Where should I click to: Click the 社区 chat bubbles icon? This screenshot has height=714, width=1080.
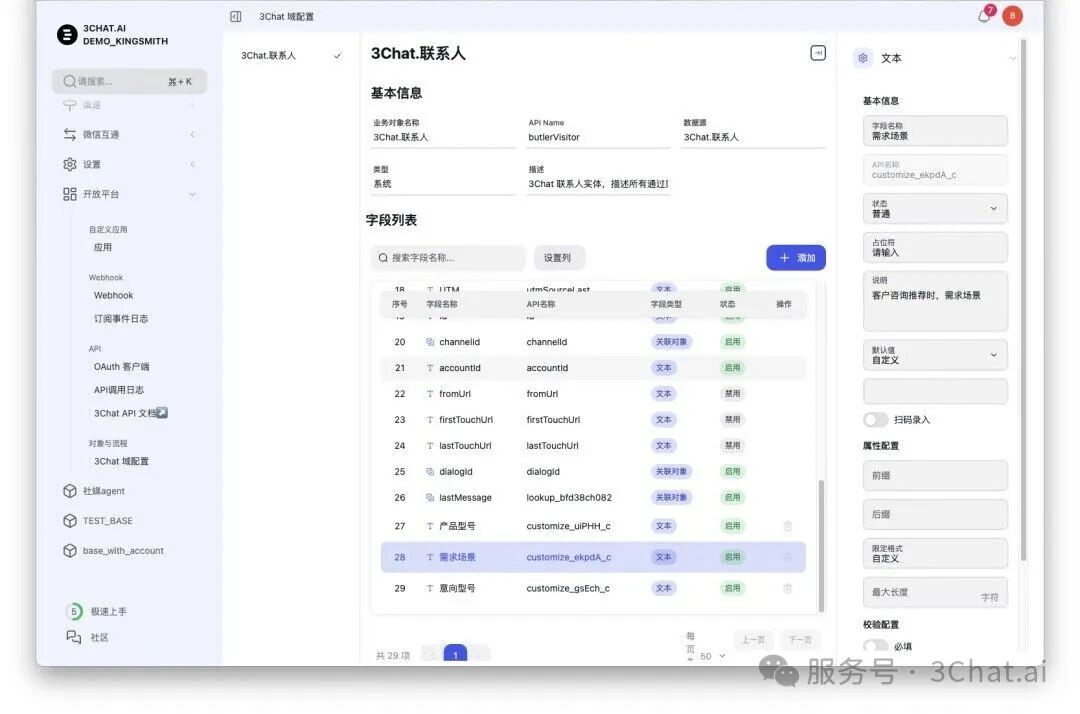[x=73, y=637]
